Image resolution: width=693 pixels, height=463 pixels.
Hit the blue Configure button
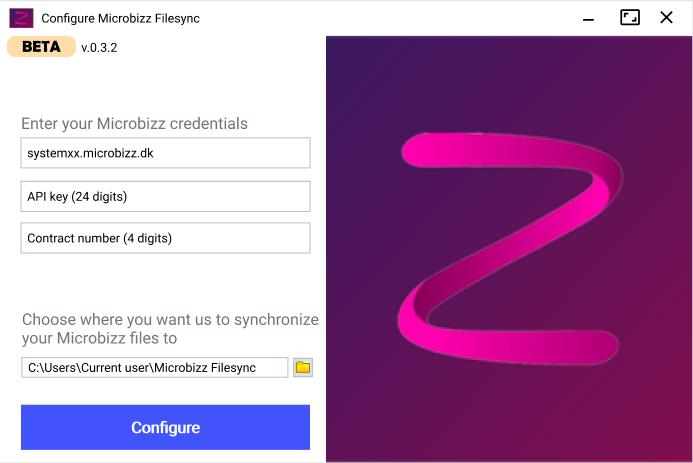pyautogui.click(x=165, y=427)
